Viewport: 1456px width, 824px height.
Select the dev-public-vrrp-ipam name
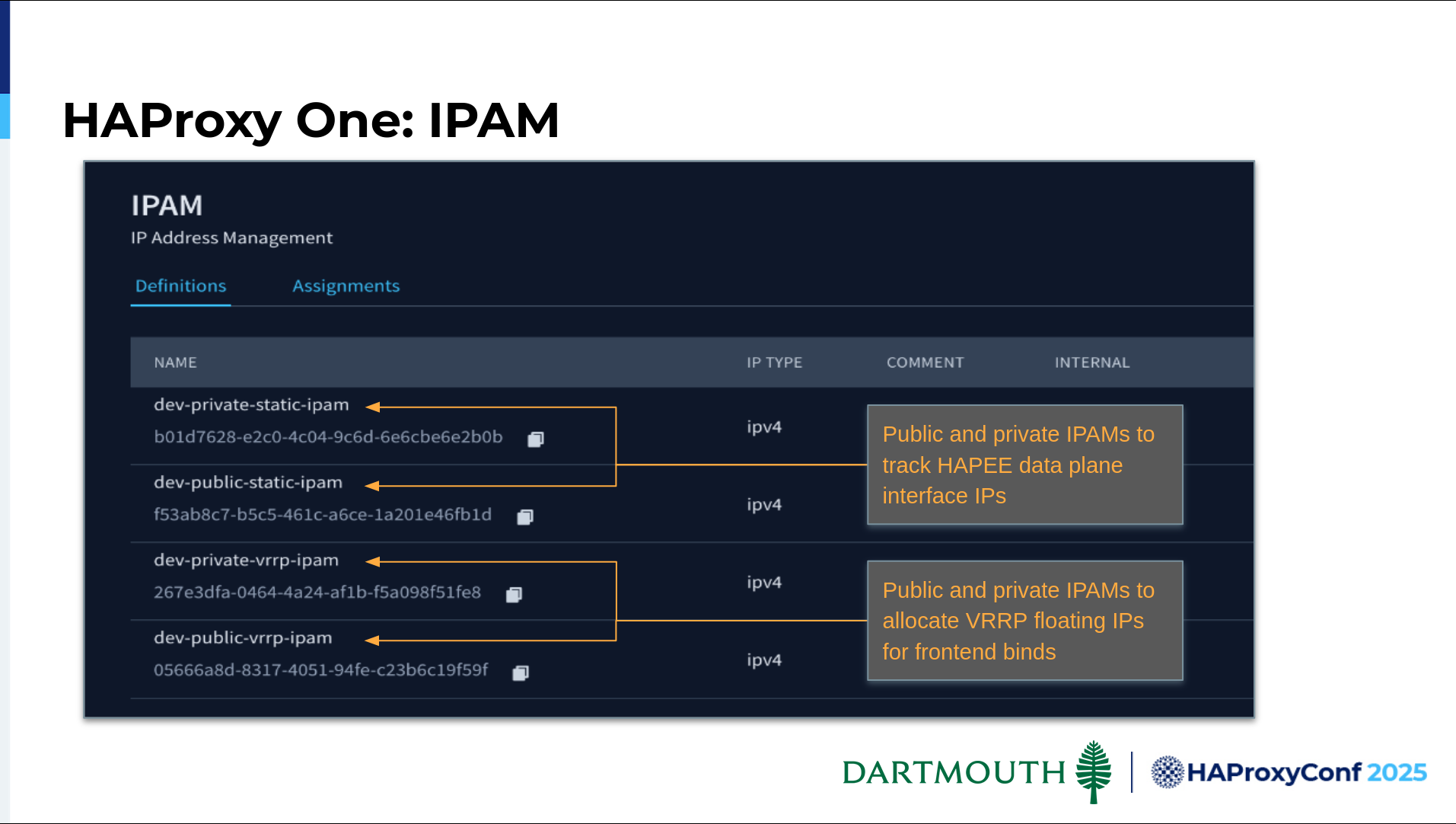click(243, 638)
